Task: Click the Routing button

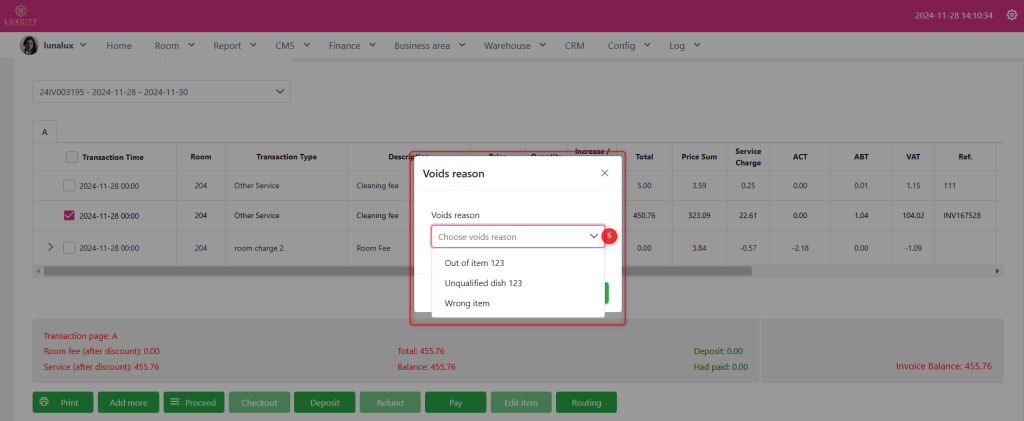Action: pos(586,402)
